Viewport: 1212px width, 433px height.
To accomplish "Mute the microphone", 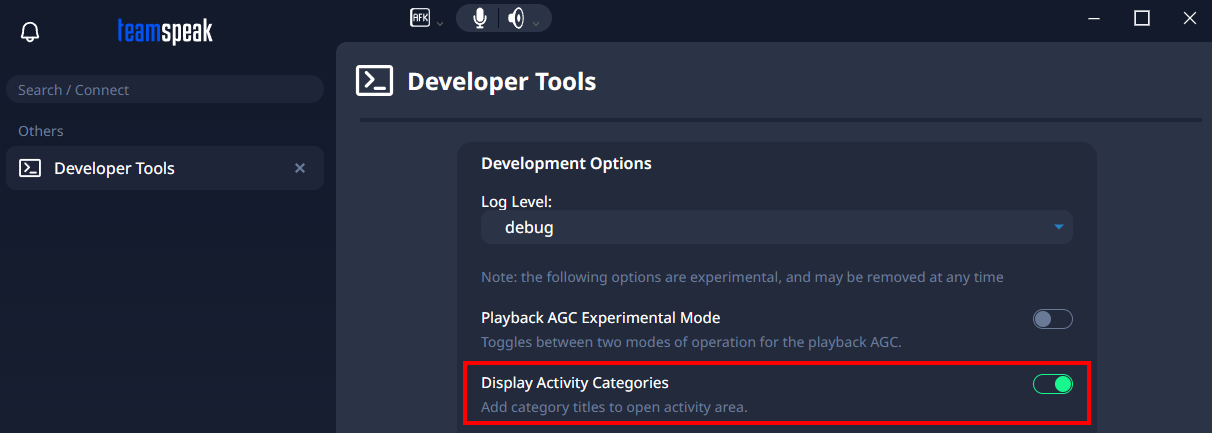I will [x=481, y=18].
